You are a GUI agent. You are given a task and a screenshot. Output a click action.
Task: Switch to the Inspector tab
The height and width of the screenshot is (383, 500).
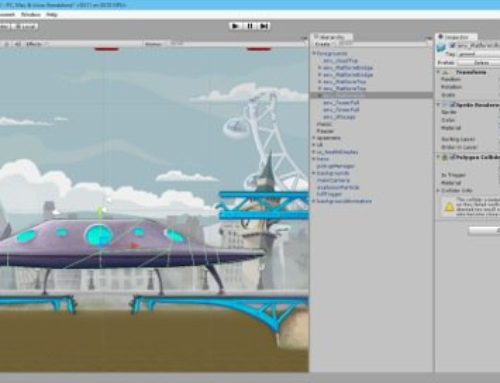click(x=456, y=37)
